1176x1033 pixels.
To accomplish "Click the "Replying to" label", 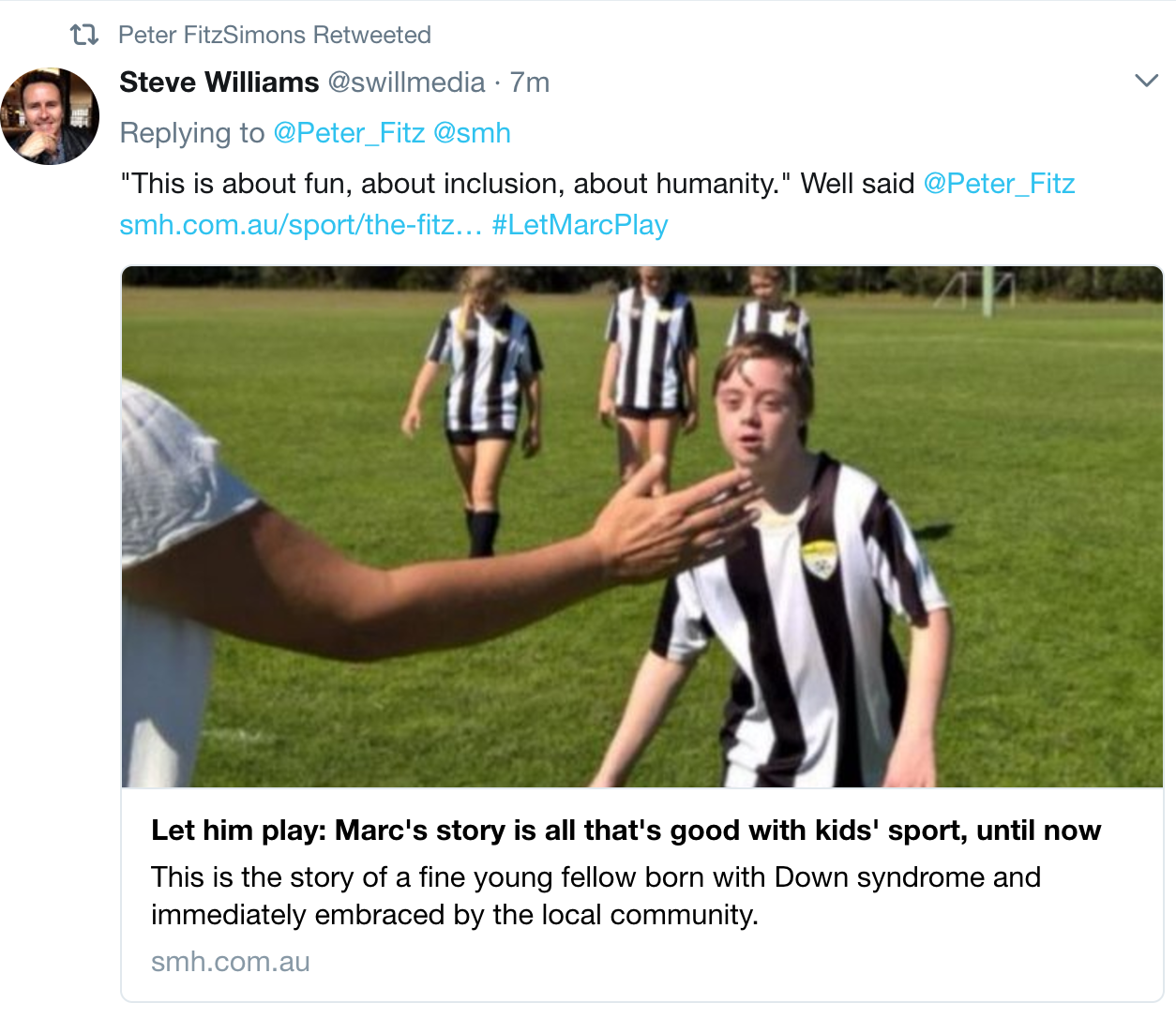I will pyautogui.click(x=192, y=133).
